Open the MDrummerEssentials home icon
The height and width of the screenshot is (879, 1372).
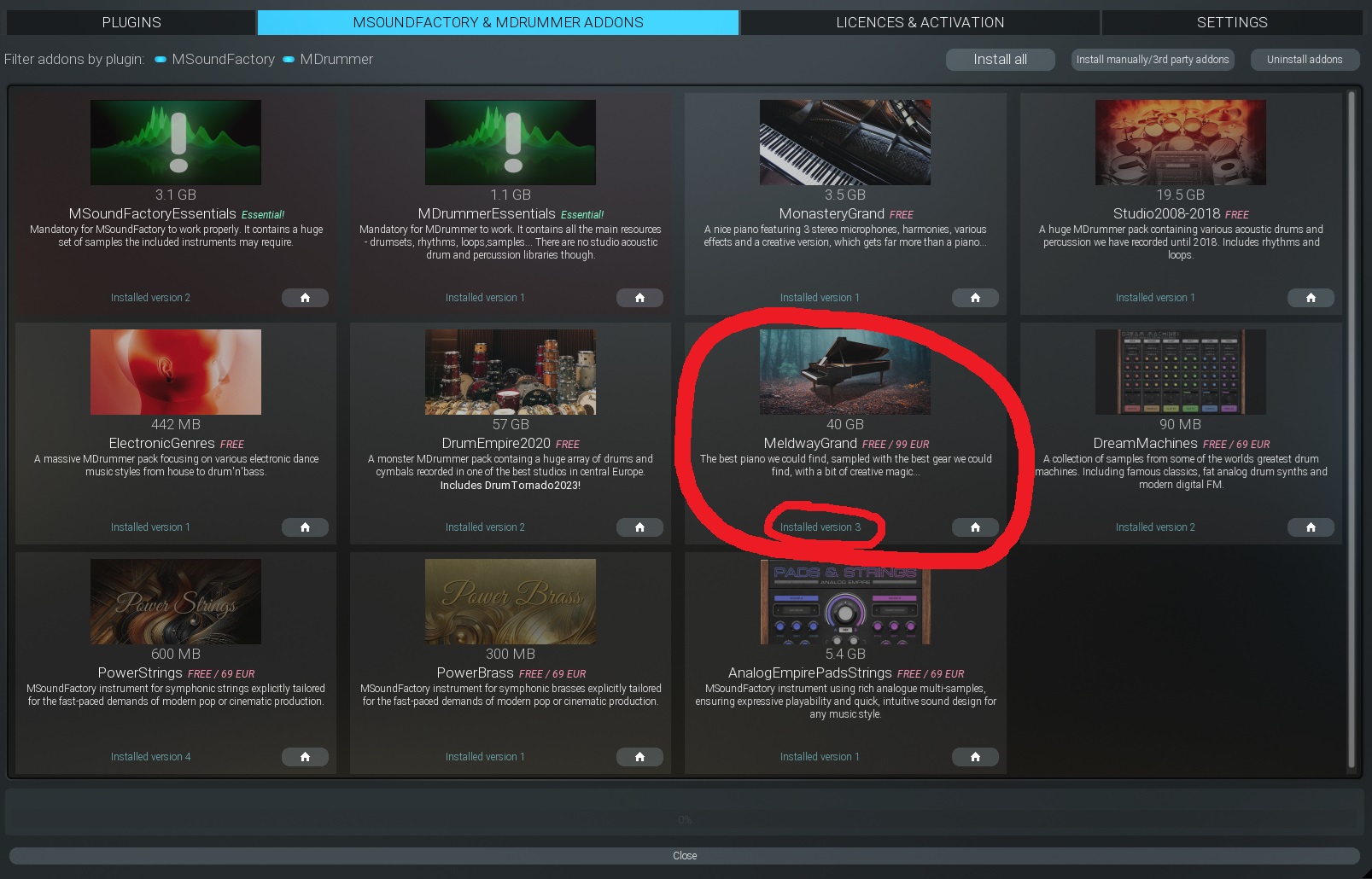pyautogui.click(x=639, y=298)
